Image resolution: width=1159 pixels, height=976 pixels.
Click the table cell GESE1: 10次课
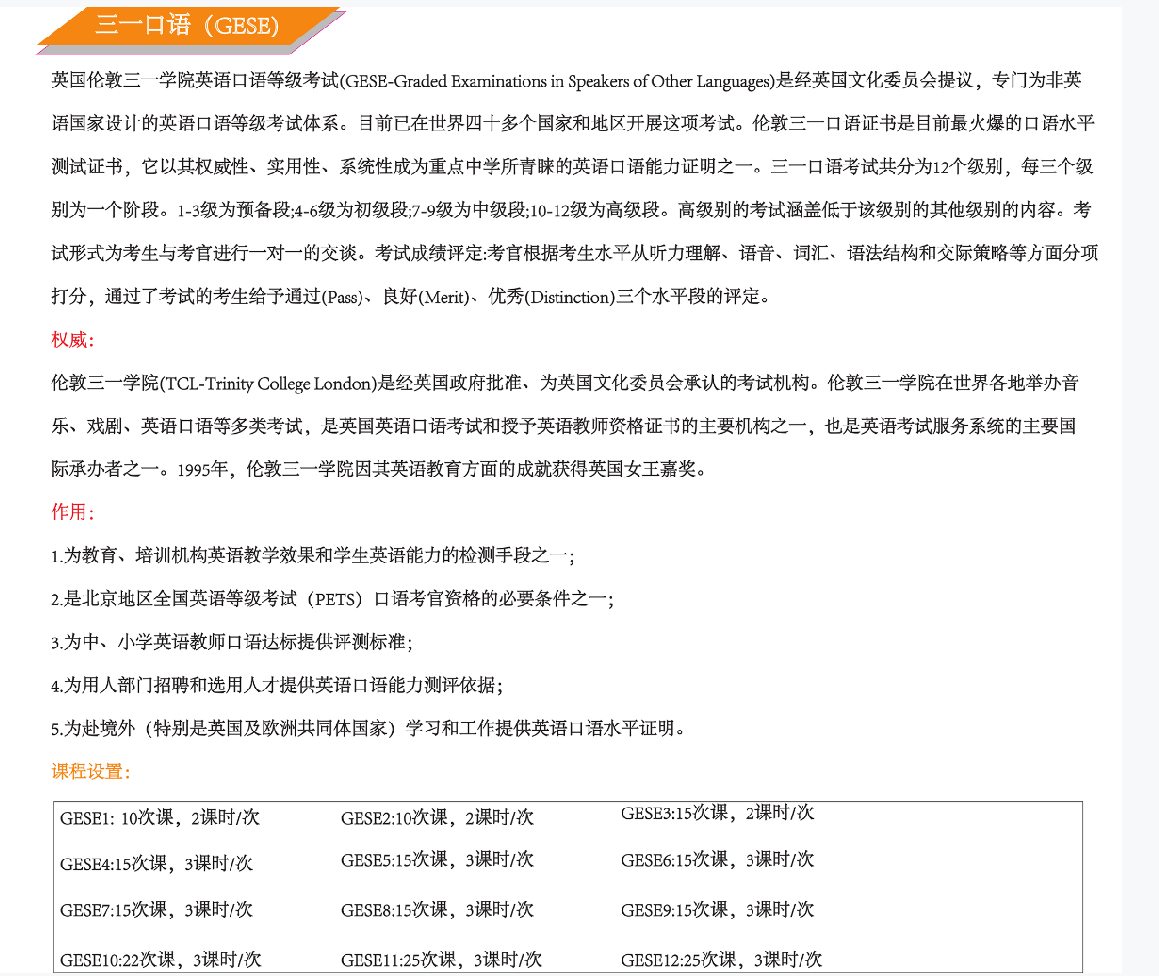click(160, 817)
